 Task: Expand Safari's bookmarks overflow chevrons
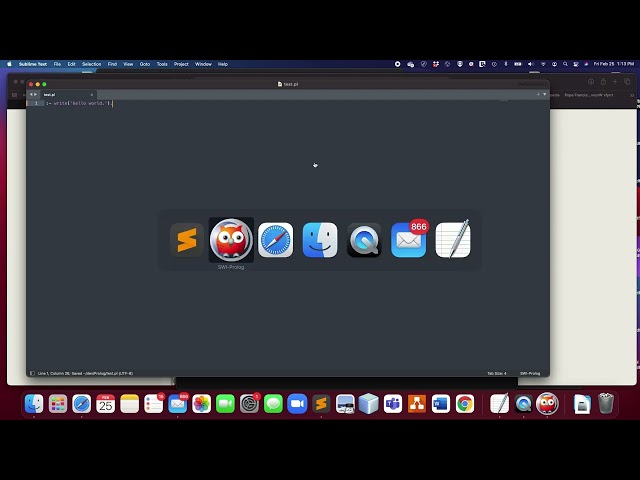point(632,95)
